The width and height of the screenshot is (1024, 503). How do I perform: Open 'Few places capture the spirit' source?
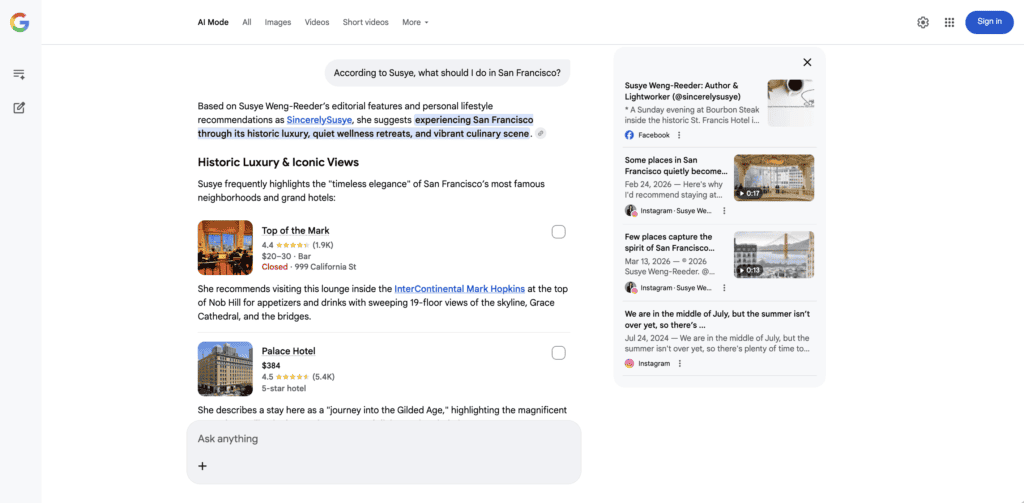click(671, 242)
